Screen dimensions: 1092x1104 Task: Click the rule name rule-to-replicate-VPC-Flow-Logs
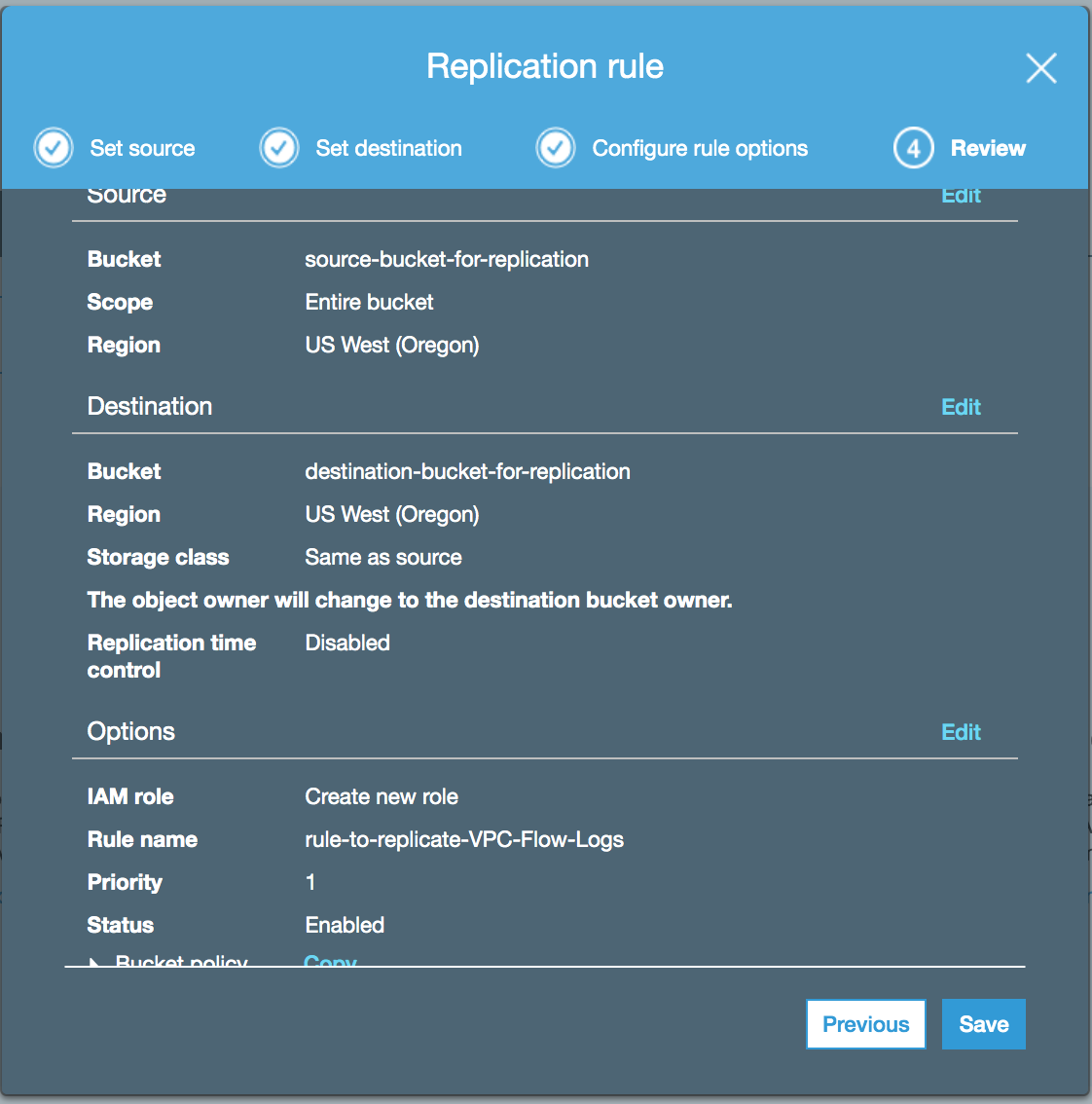pyautogui.click(x=464, y=839)
